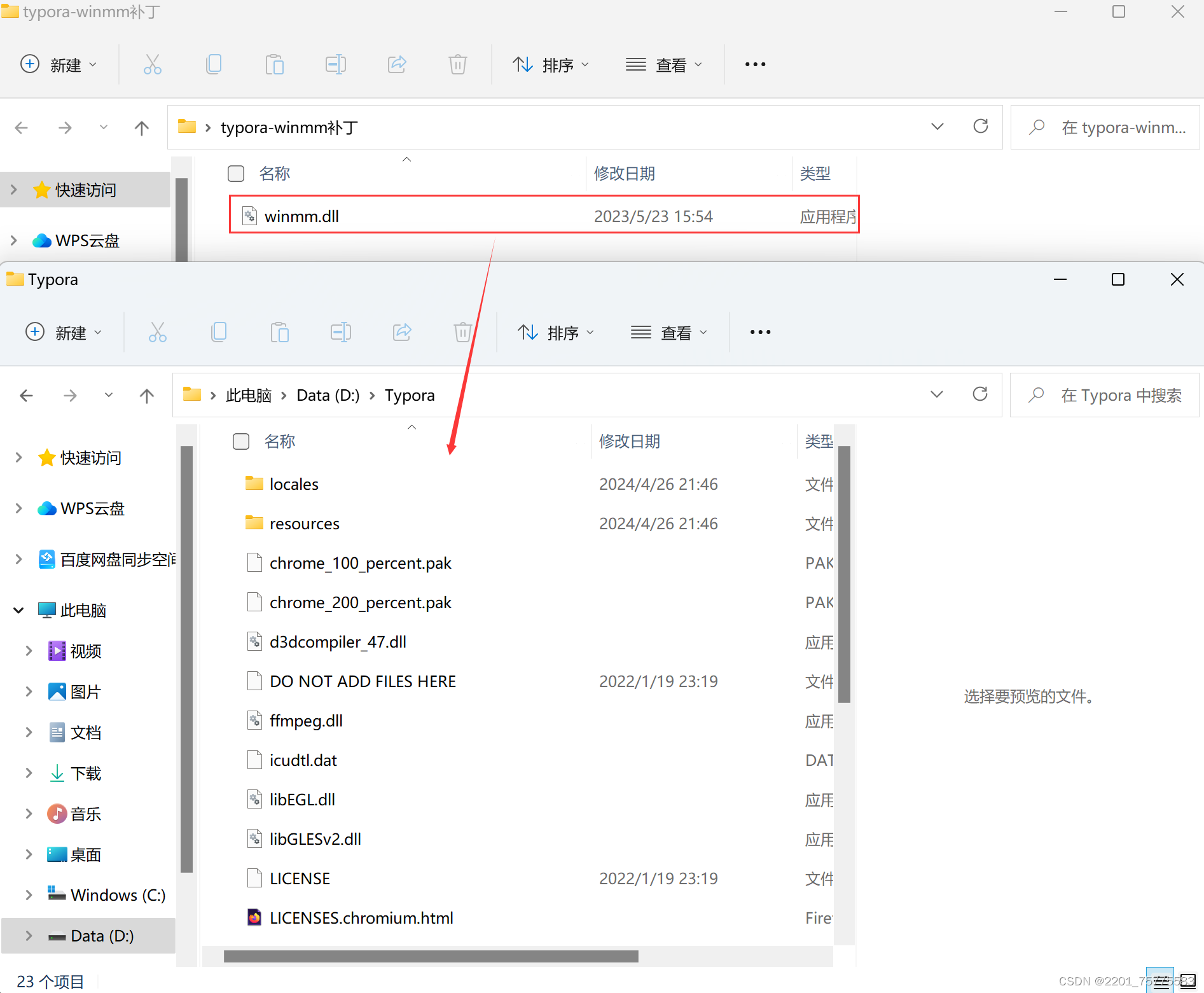Toggle select-all checkbox in Typora file list
1204x993 pixels.
tap(241, 441)
